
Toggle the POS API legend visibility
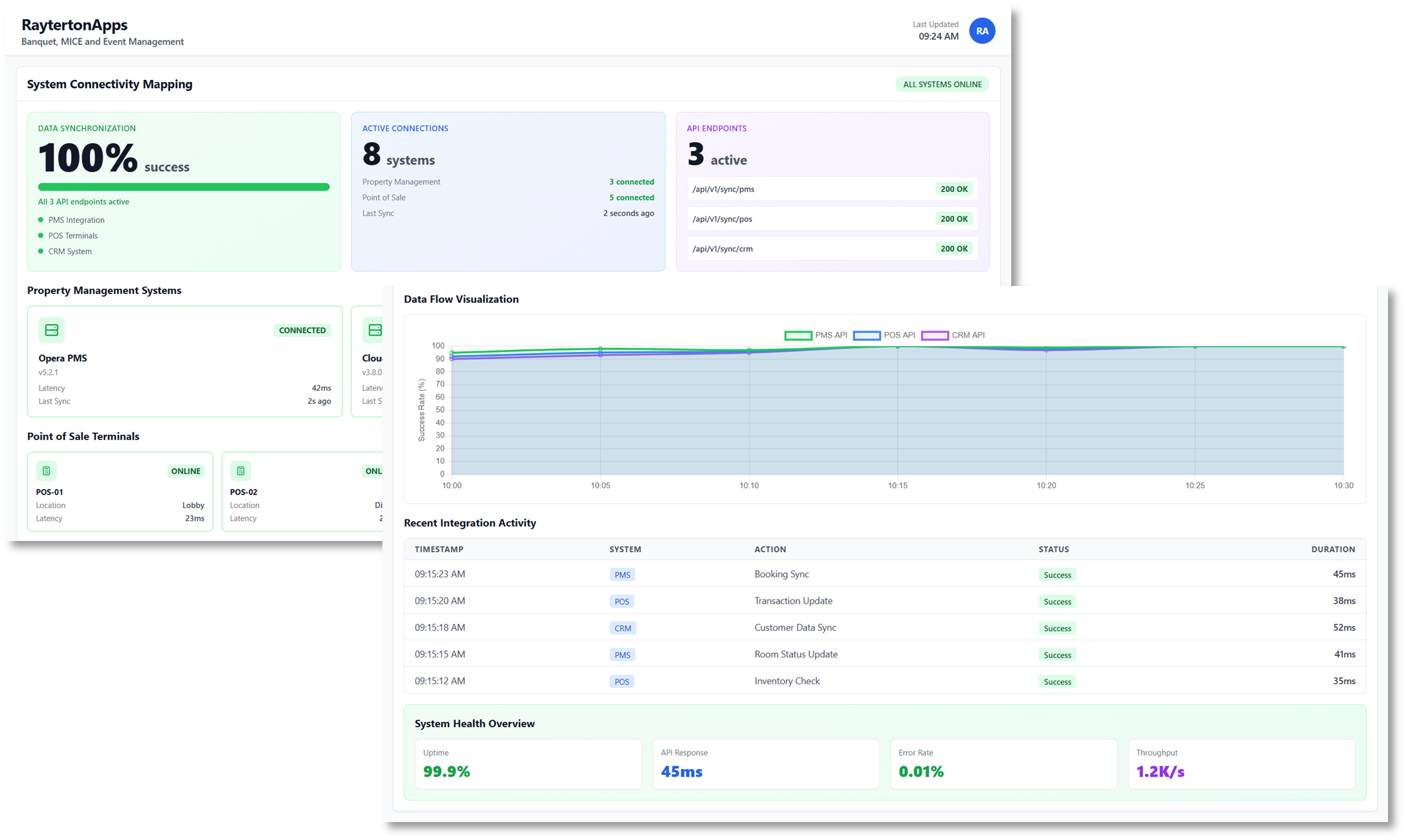click(x=885, y=335)
